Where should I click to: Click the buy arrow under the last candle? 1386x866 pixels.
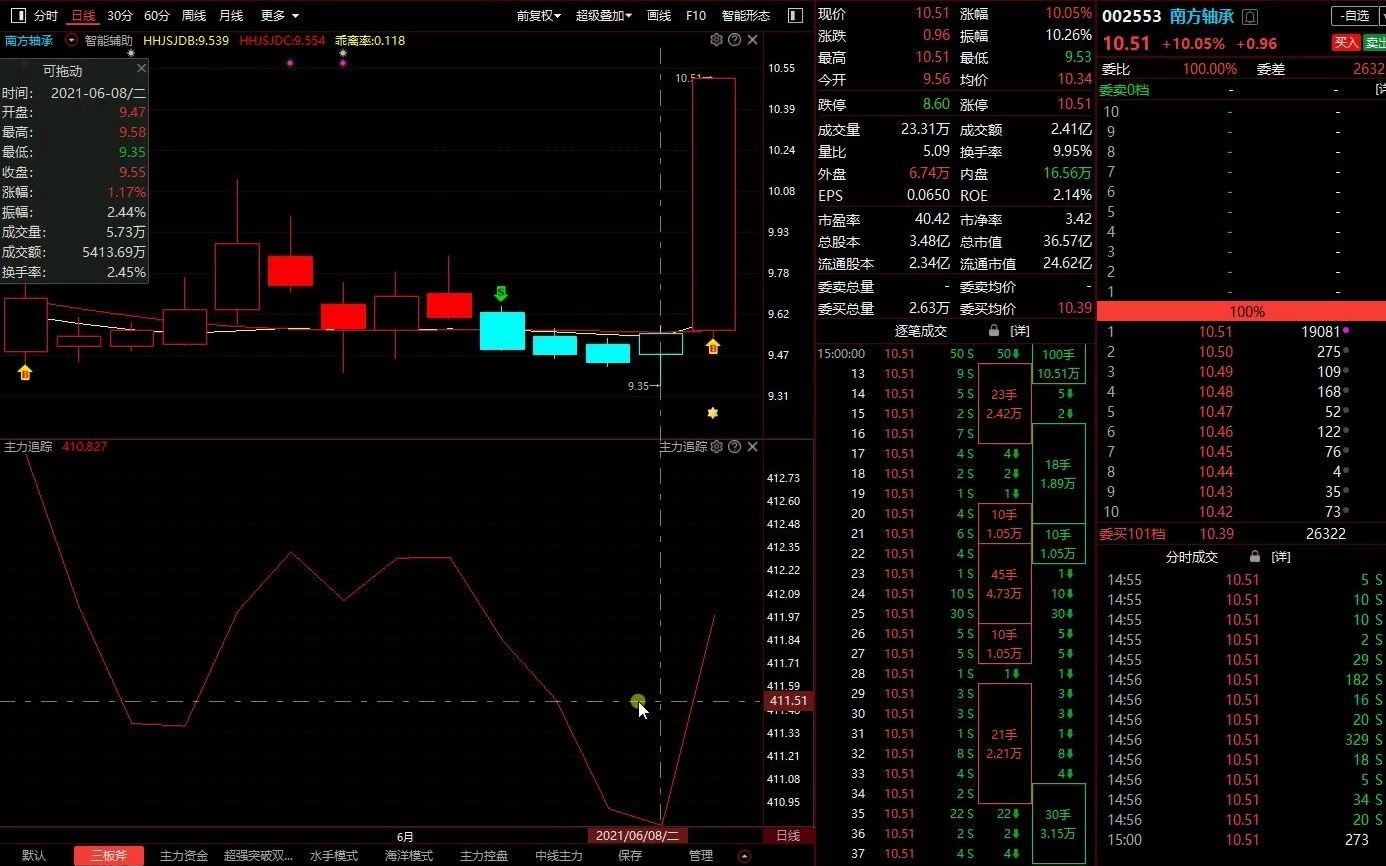[x=713, y=346]
